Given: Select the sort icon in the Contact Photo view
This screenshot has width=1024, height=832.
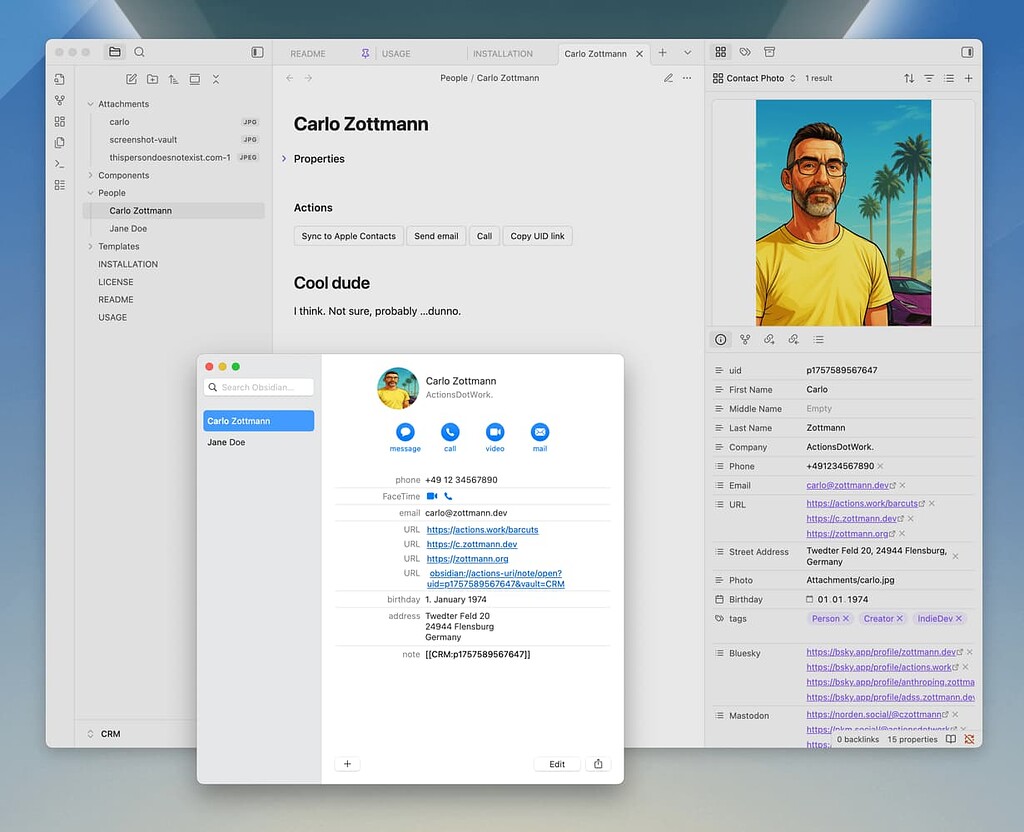Looking at the screenshot, I should [910, 78].
